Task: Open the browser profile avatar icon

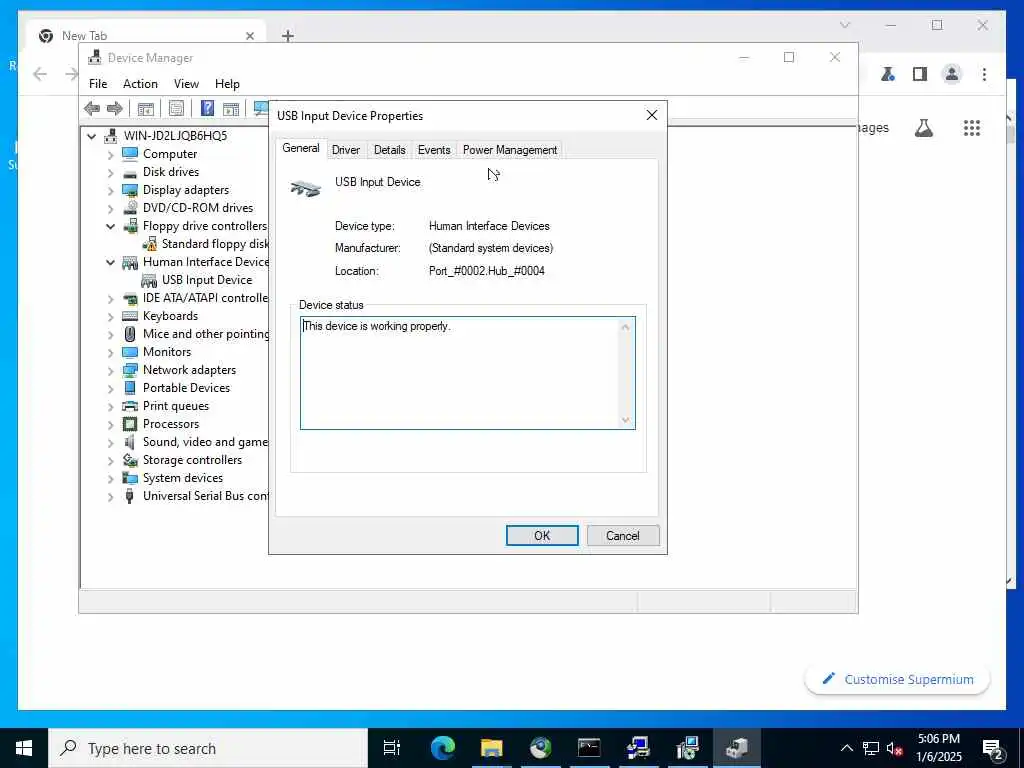Action: [952, 74]
